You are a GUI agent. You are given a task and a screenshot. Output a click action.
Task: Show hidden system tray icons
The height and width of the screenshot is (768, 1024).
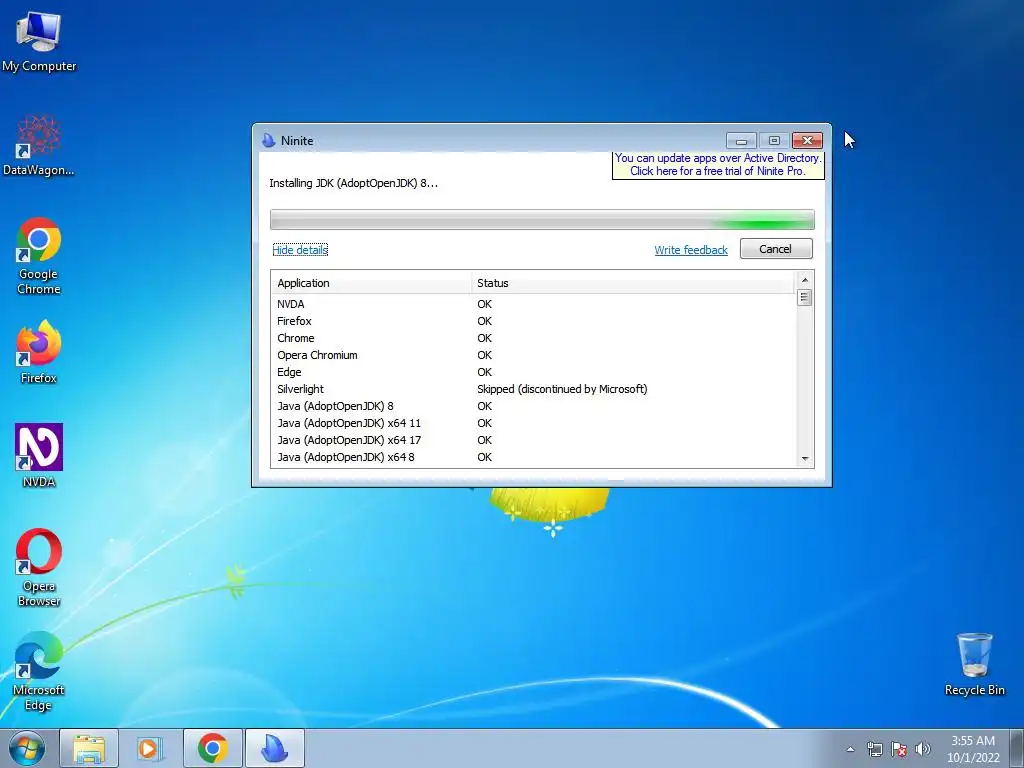pos(850,749)
